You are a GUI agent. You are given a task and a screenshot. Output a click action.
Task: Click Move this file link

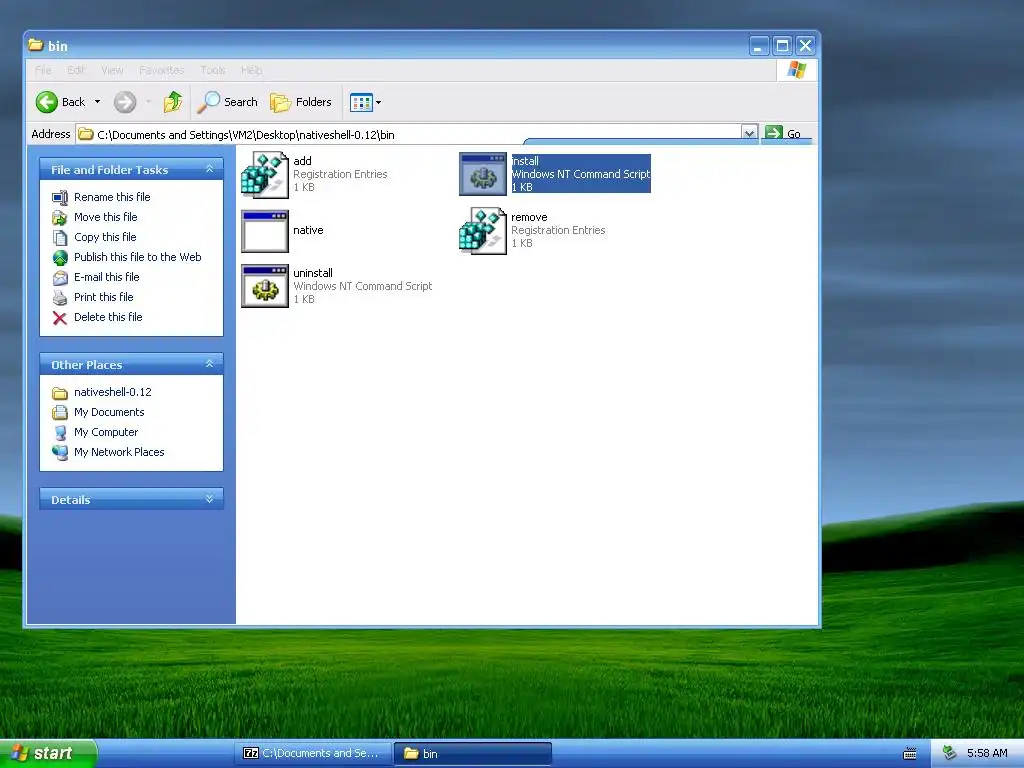(x=105, y=217)
